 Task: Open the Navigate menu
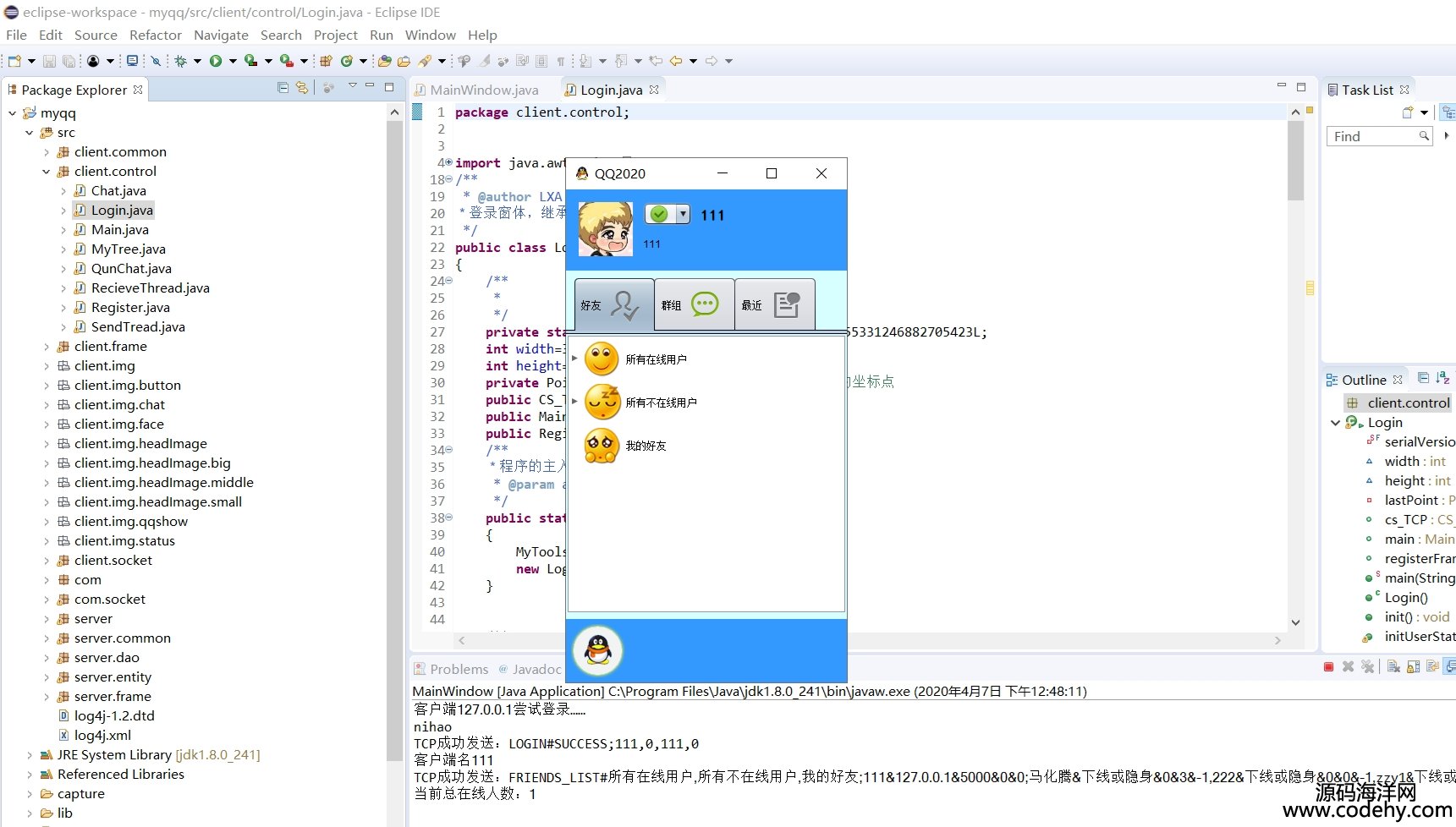[221, 35]
